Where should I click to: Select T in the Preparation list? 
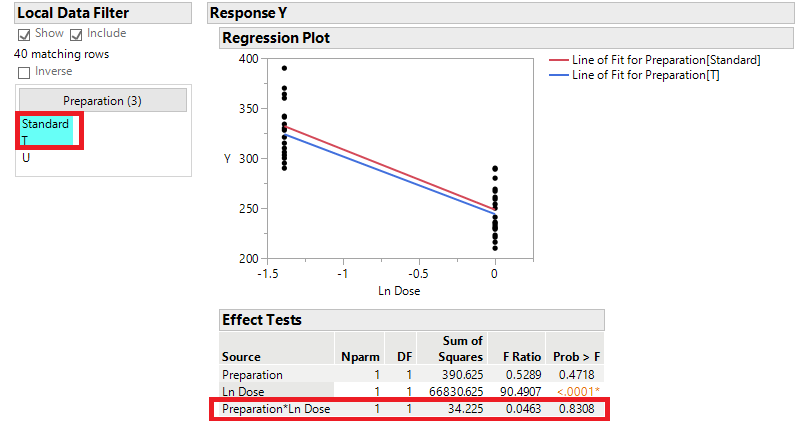pyautogui.click(x=26, y=140)
